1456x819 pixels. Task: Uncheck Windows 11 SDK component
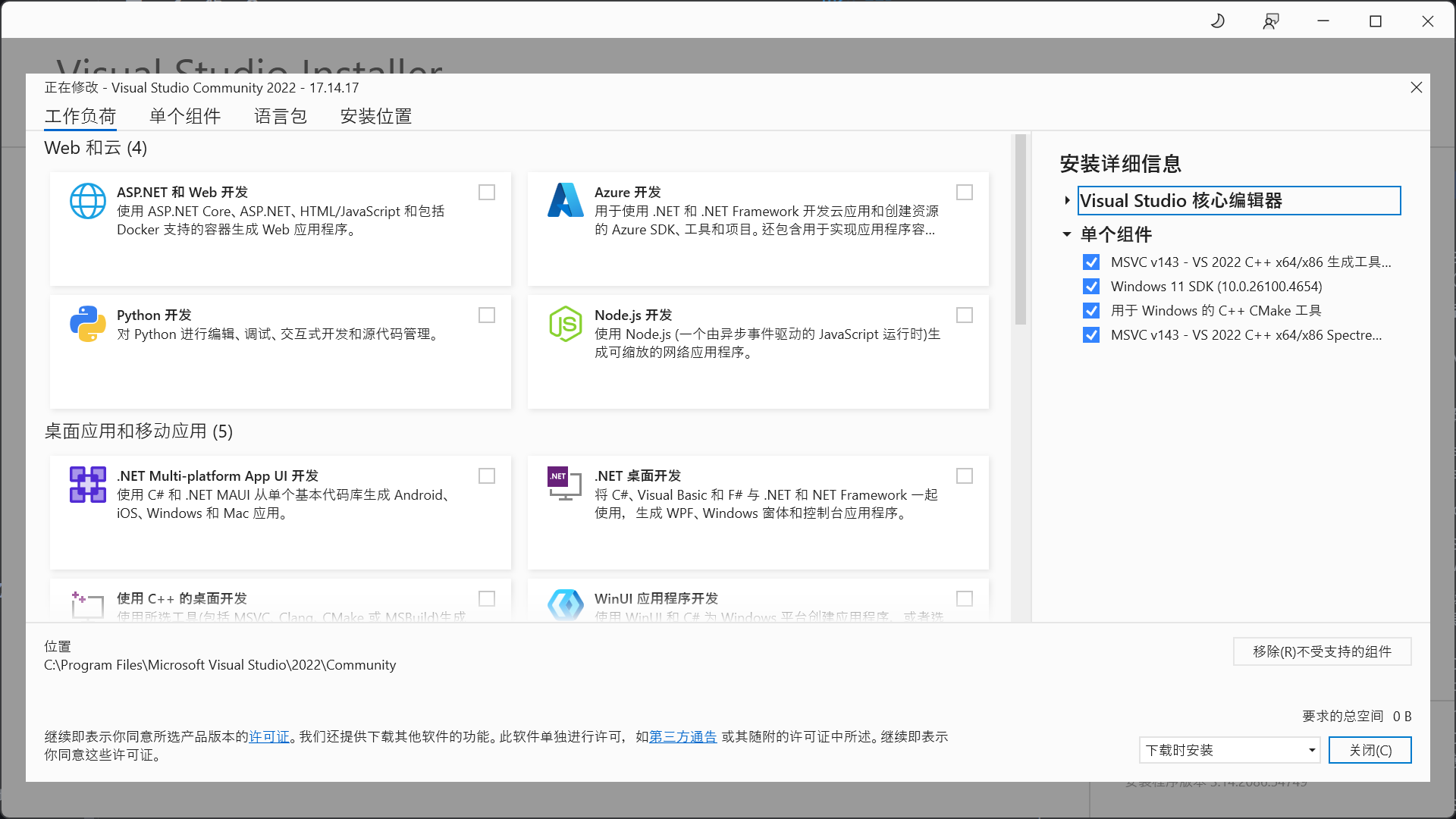coord(1091,287)
